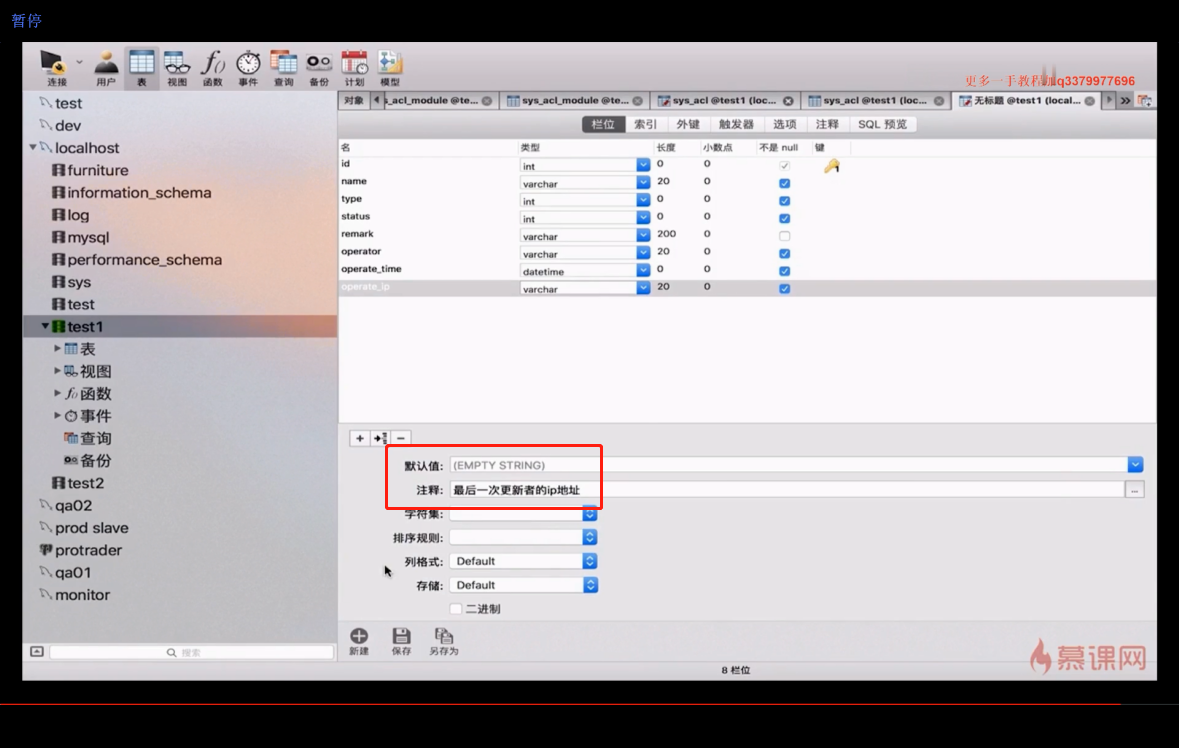
Task: Switch to the 对象 objects tab
Action: point(353,101)
